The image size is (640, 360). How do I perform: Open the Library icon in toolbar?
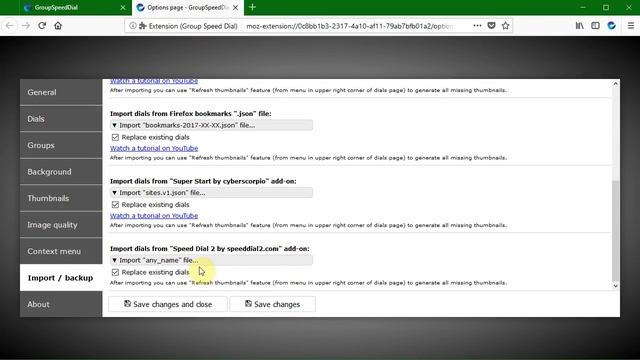point(580,26)
